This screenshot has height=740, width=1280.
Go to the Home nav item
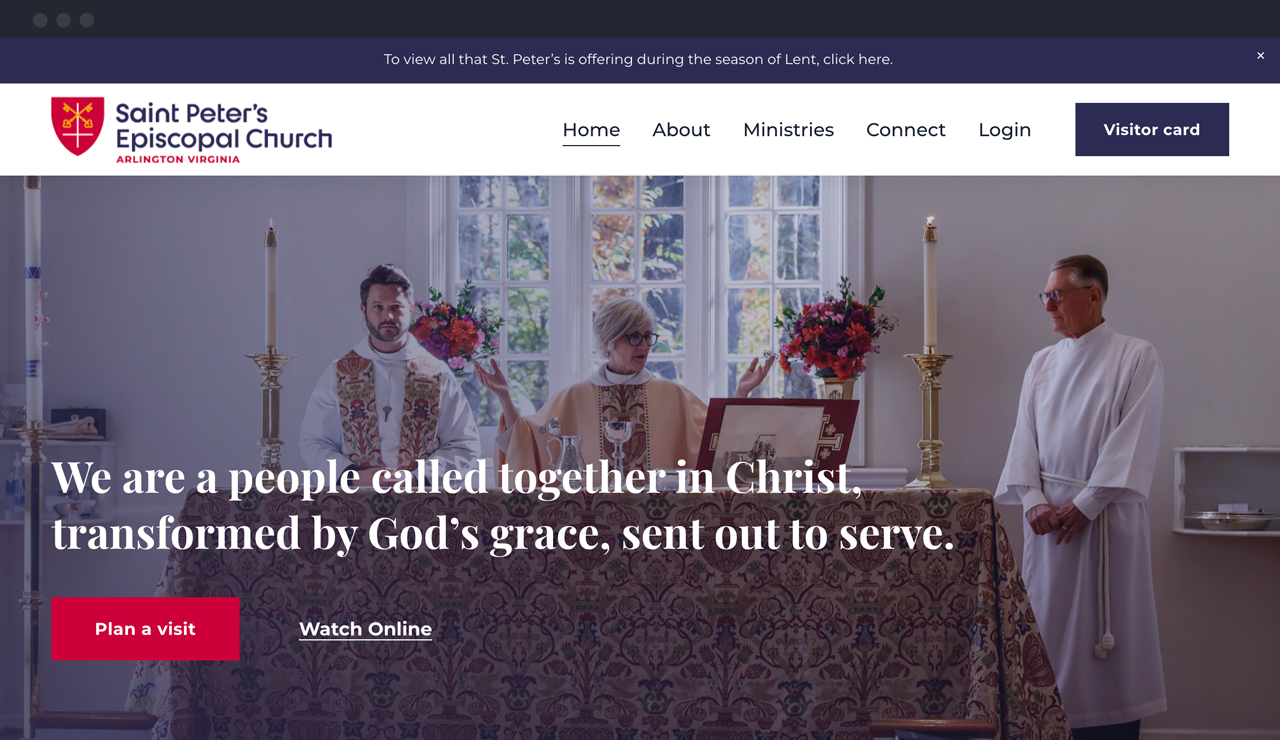click(x=591, y=130)
